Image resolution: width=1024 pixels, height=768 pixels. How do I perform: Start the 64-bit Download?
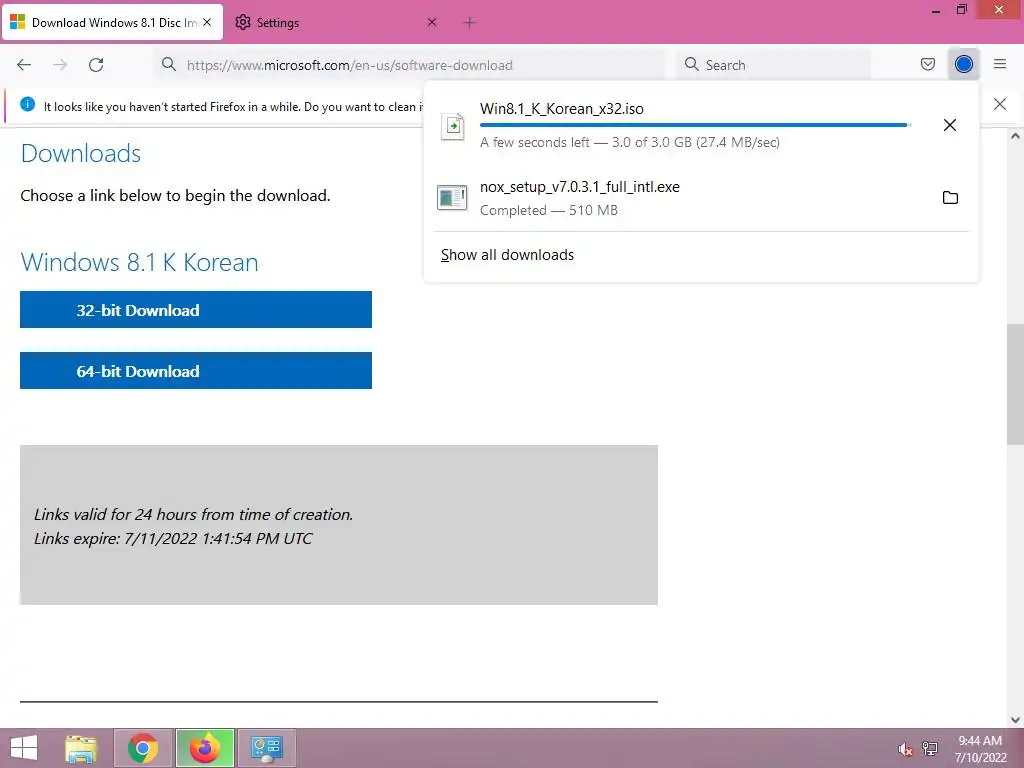(x=196, y=370)
